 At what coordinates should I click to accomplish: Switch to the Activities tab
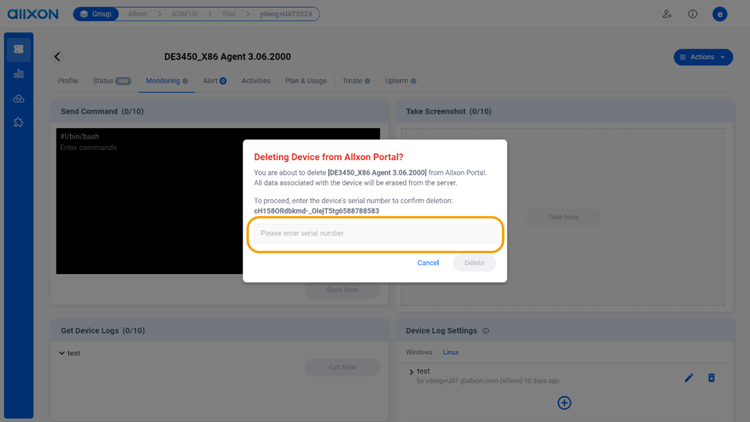coord(255,81)
